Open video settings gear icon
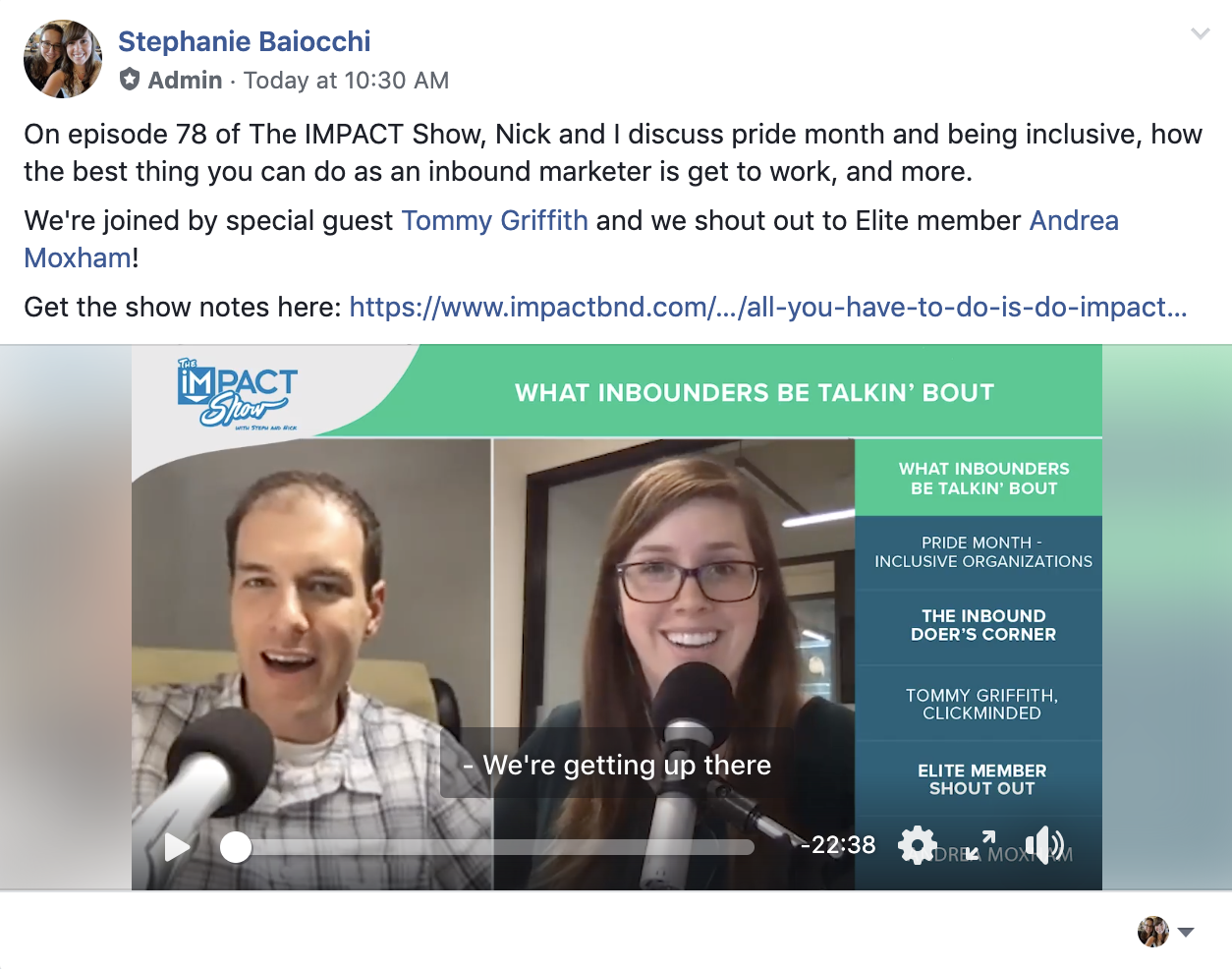This screenshot has width=1232, height=969. [917, 845]
